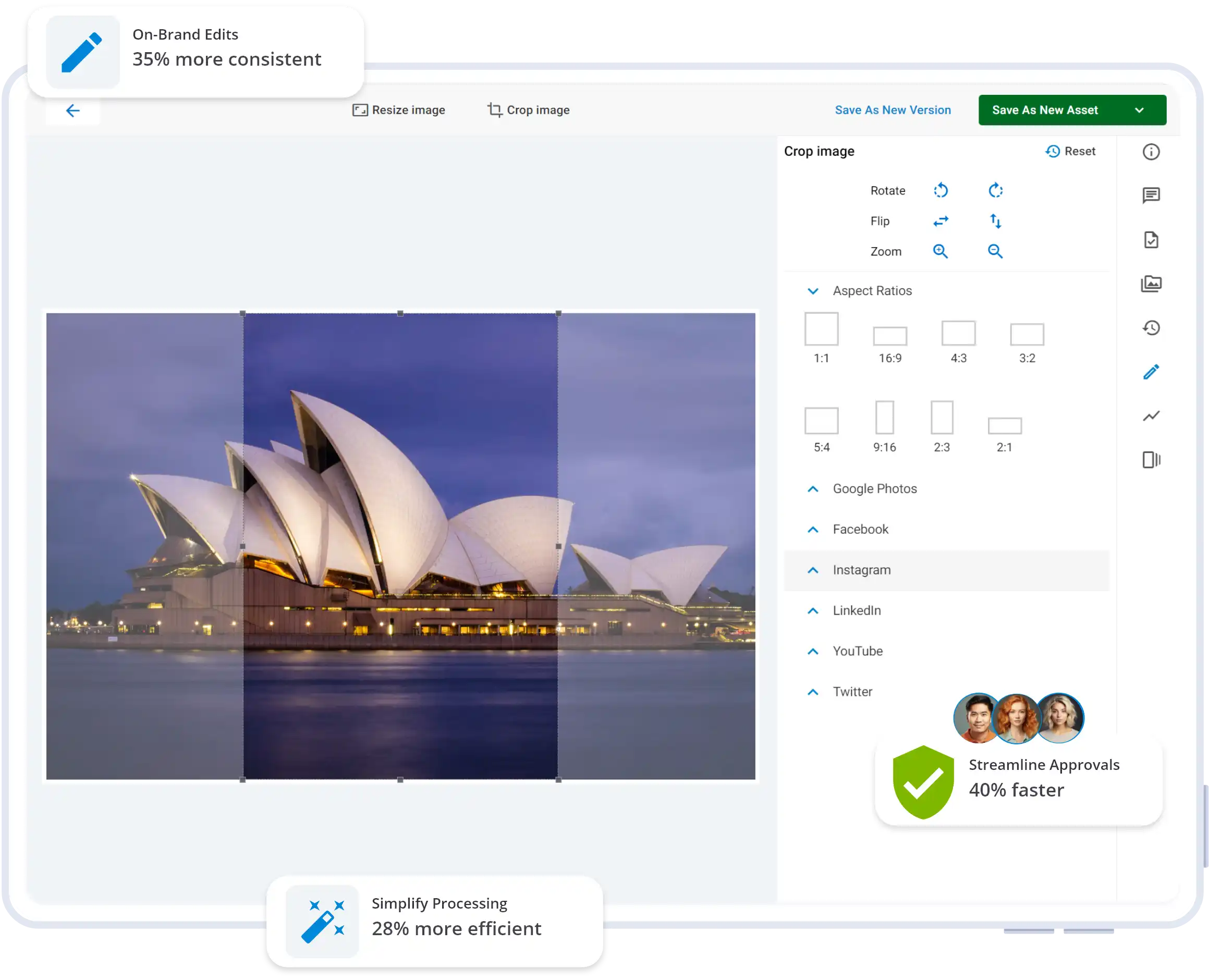This screenshot has width=1209, height=980.
Task: Click the edit pencil icon in sidebar
Action: click(1151, 372)
